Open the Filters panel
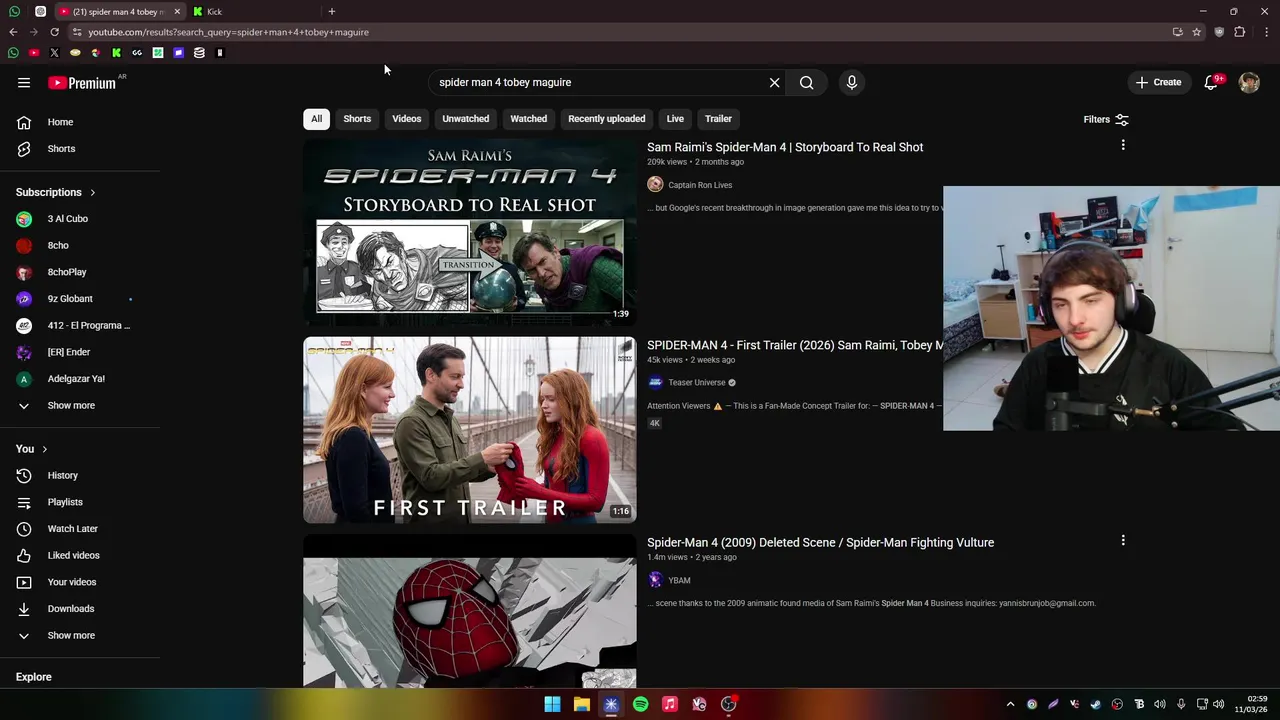 [1106, 120]
